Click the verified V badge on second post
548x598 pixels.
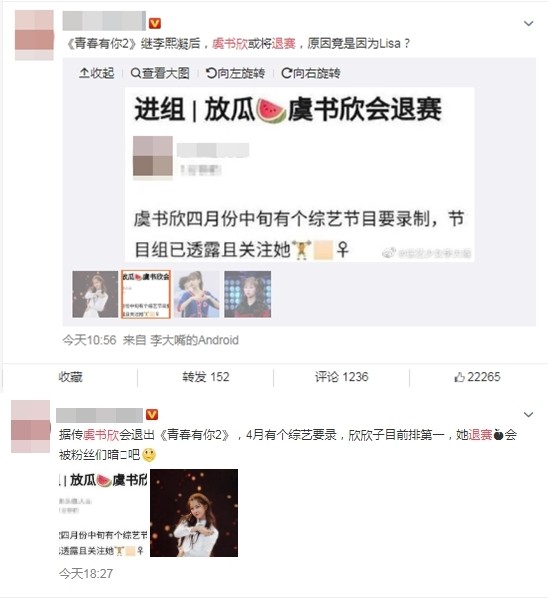[152, 415]
